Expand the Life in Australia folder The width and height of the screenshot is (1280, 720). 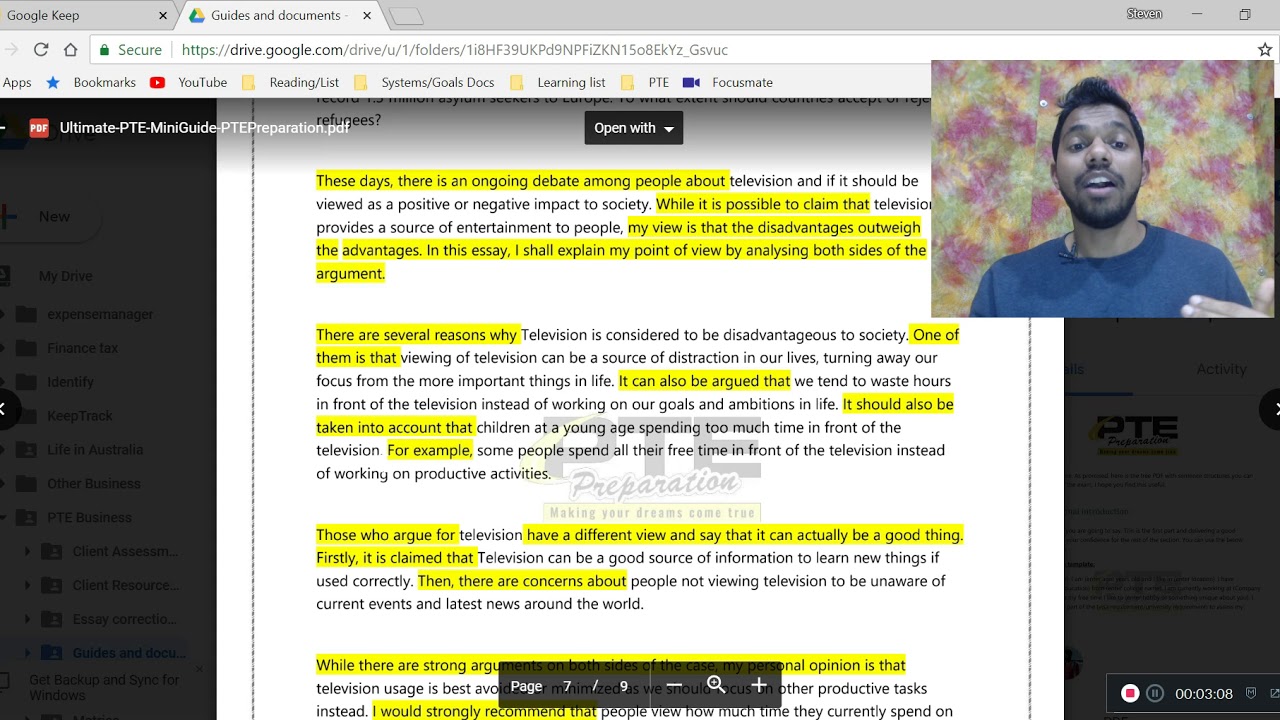pos(4,450)
